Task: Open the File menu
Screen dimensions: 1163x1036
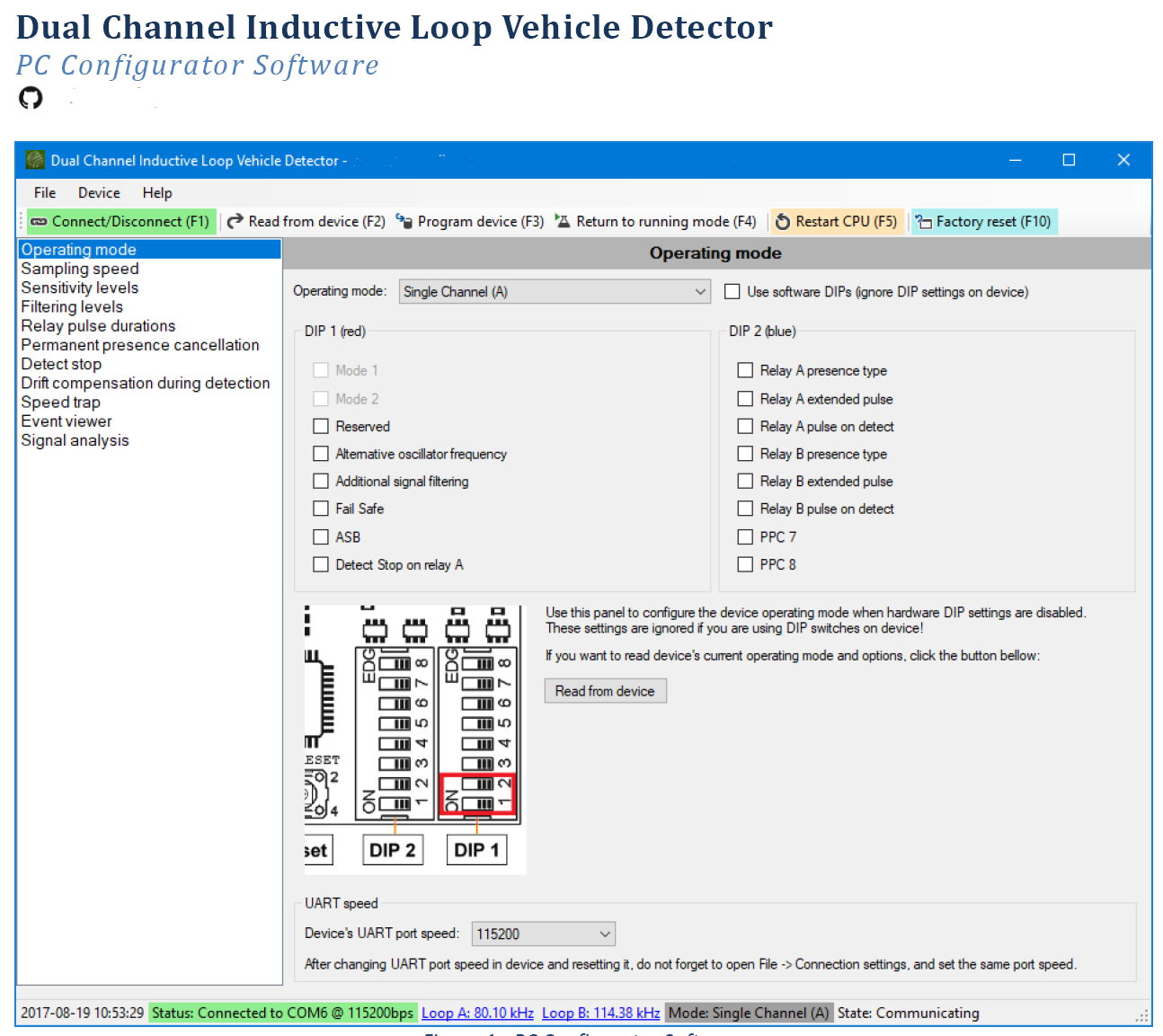Action: click(45, 192)
